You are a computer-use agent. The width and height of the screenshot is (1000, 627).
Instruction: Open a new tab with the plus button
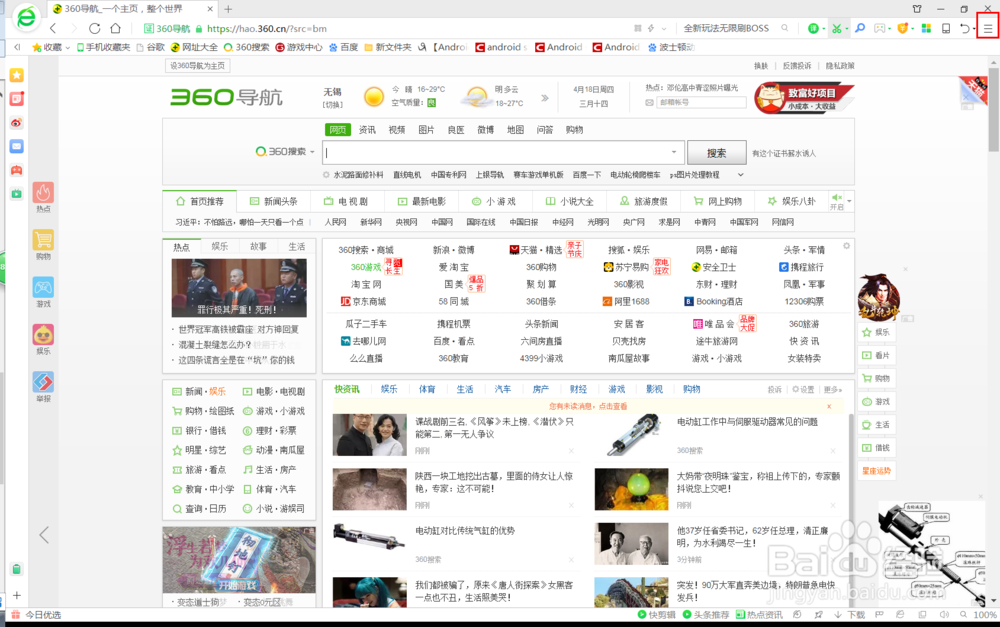(x=228, y=9)
